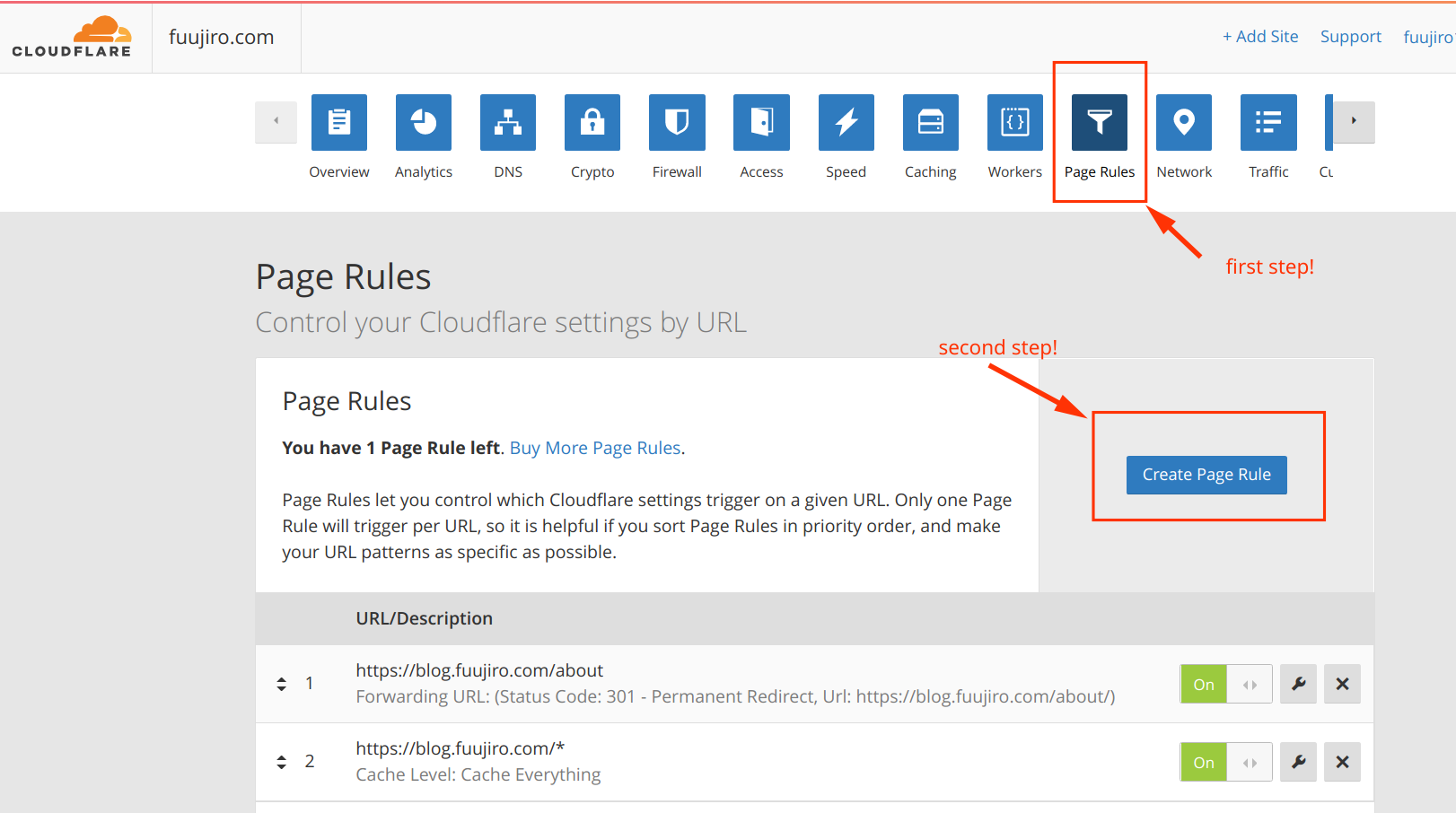Screen dimensions: 1456x813
Task: Open the Crypto padlock icon
Action: tap(592, 122)
